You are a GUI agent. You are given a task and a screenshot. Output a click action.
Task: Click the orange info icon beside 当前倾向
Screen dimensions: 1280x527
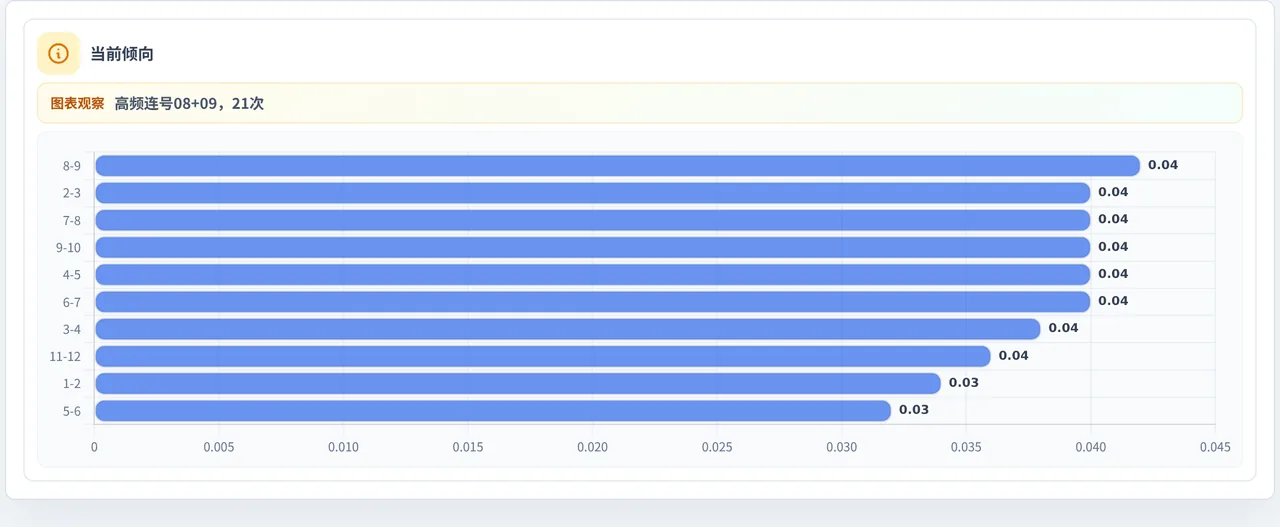pyautogui.click(x=58, y=53)
